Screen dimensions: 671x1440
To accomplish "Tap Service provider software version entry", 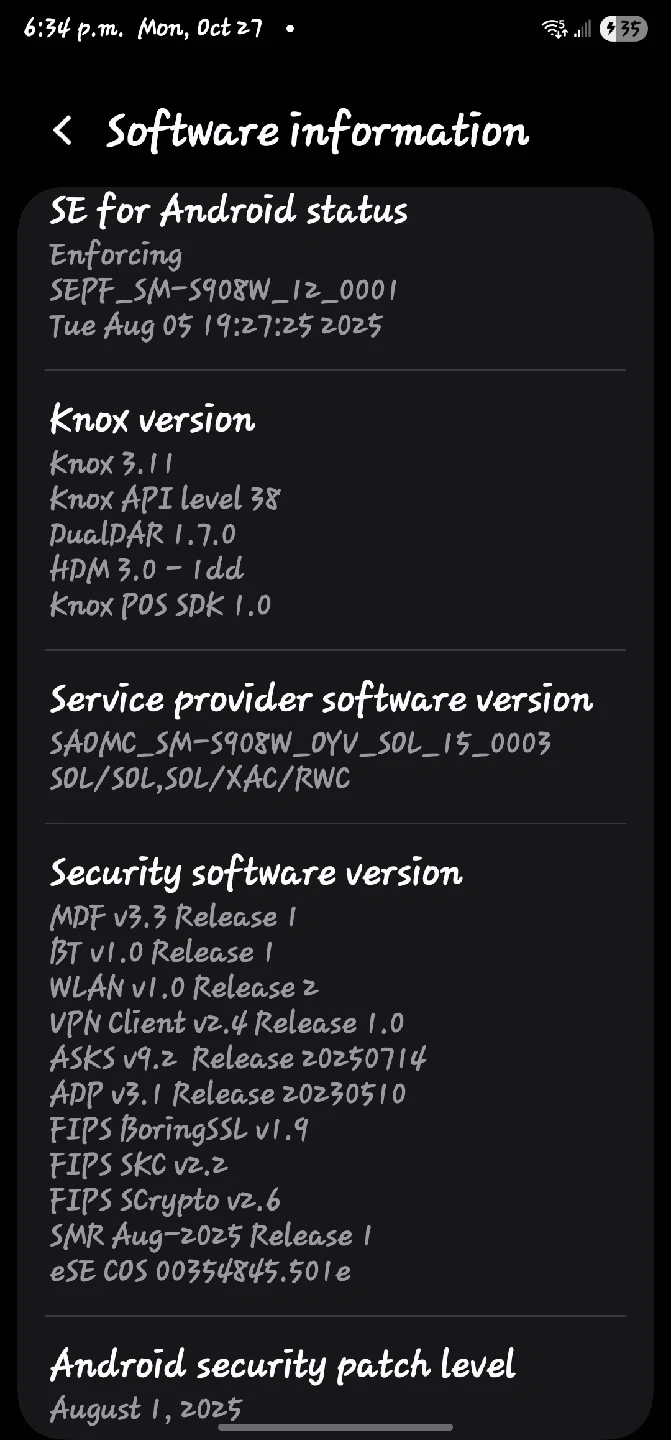I will 335,737.
